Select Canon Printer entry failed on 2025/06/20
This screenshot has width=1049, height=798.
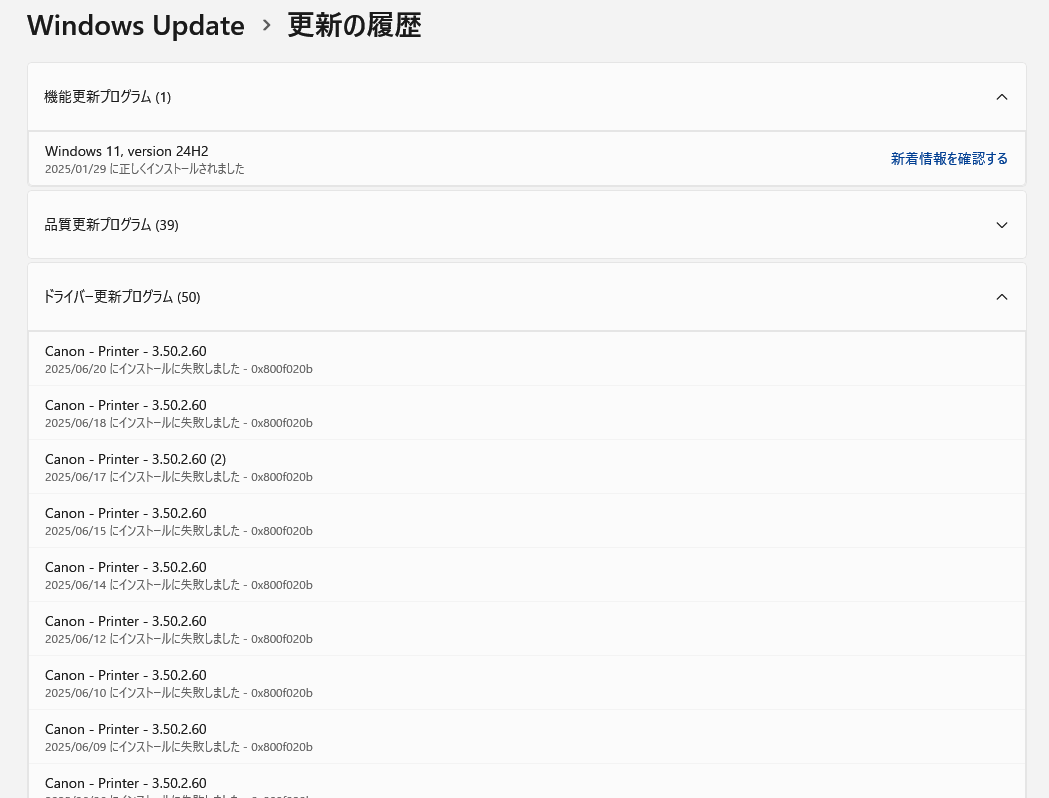(527, 359)
